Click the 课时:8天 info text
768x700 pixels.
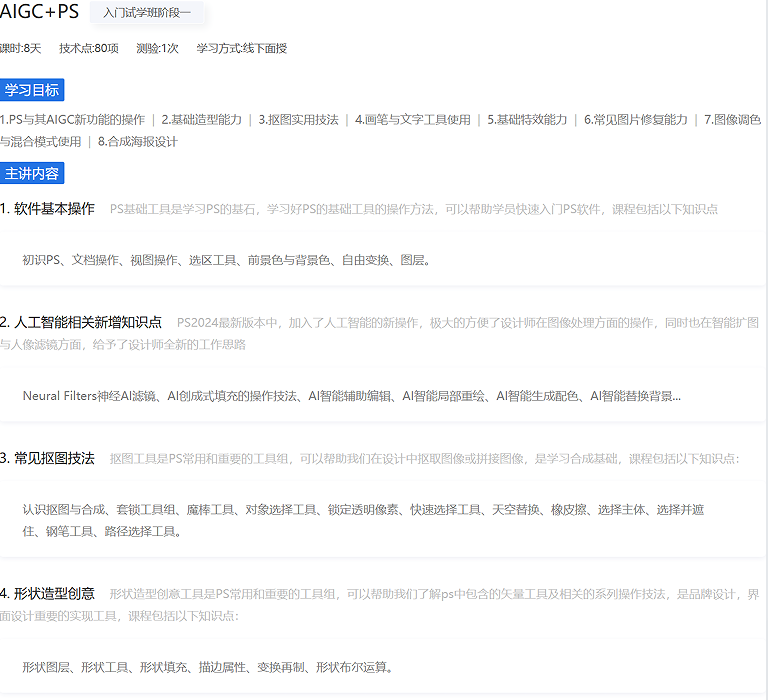pos(21,48)
